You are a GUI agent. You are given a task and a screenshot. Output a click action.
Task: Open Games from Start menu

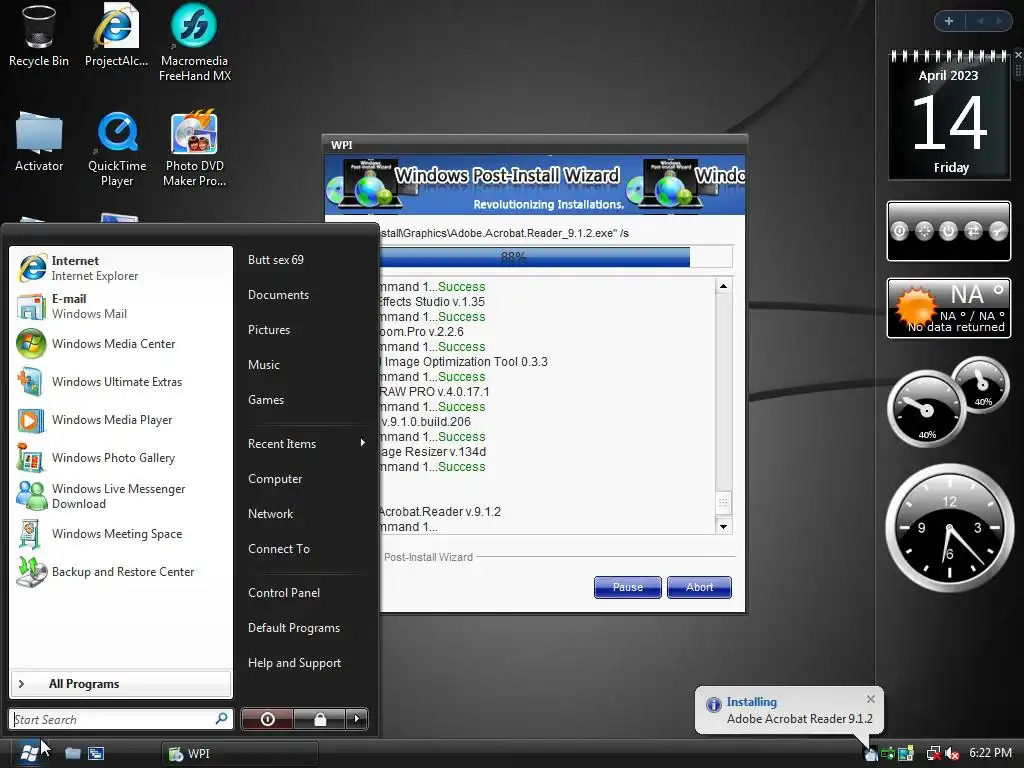coord(266,400)
